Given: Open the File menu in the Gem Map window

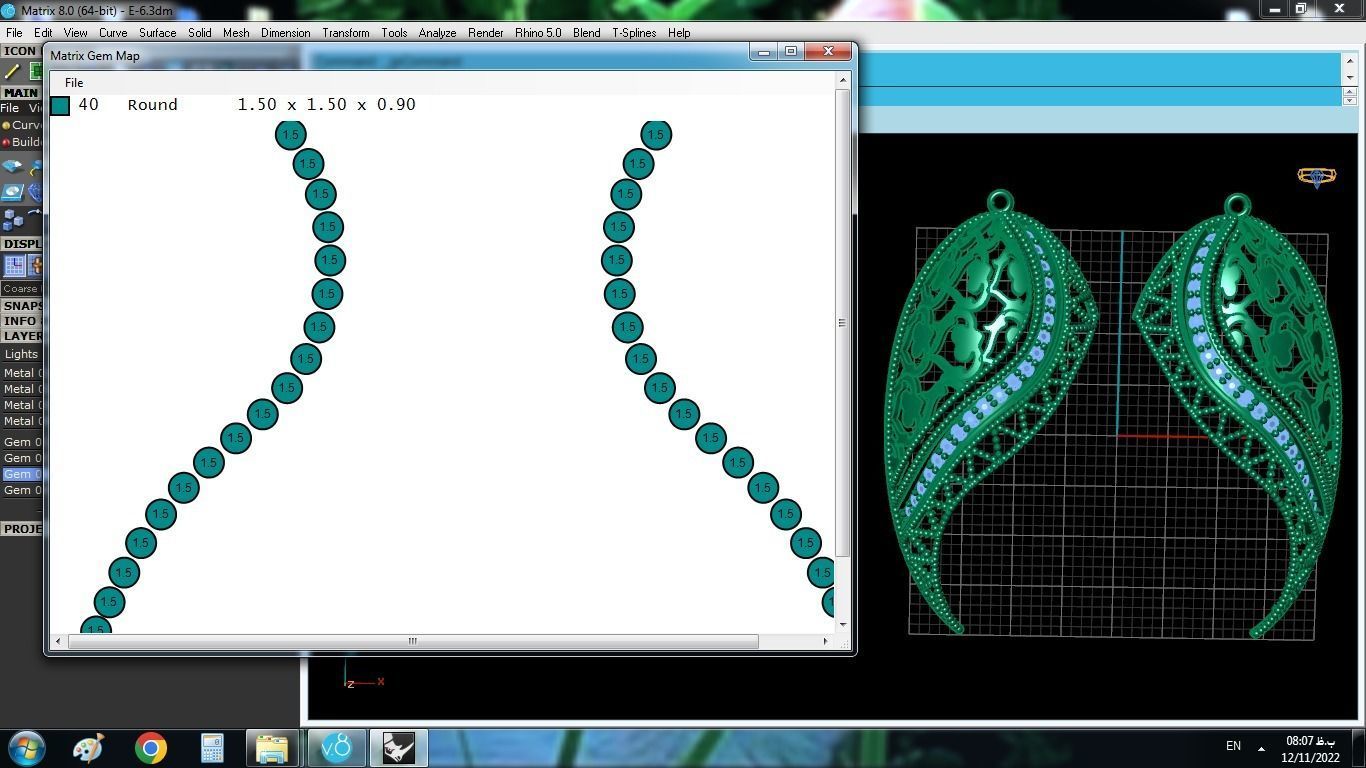Looking at the screenshot, I should coord(74,83).
